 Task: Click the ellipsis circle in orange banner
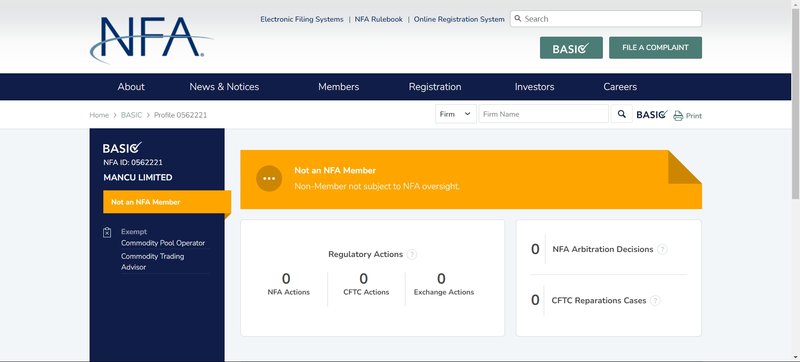pyautogui.click(x=269, y=178)
